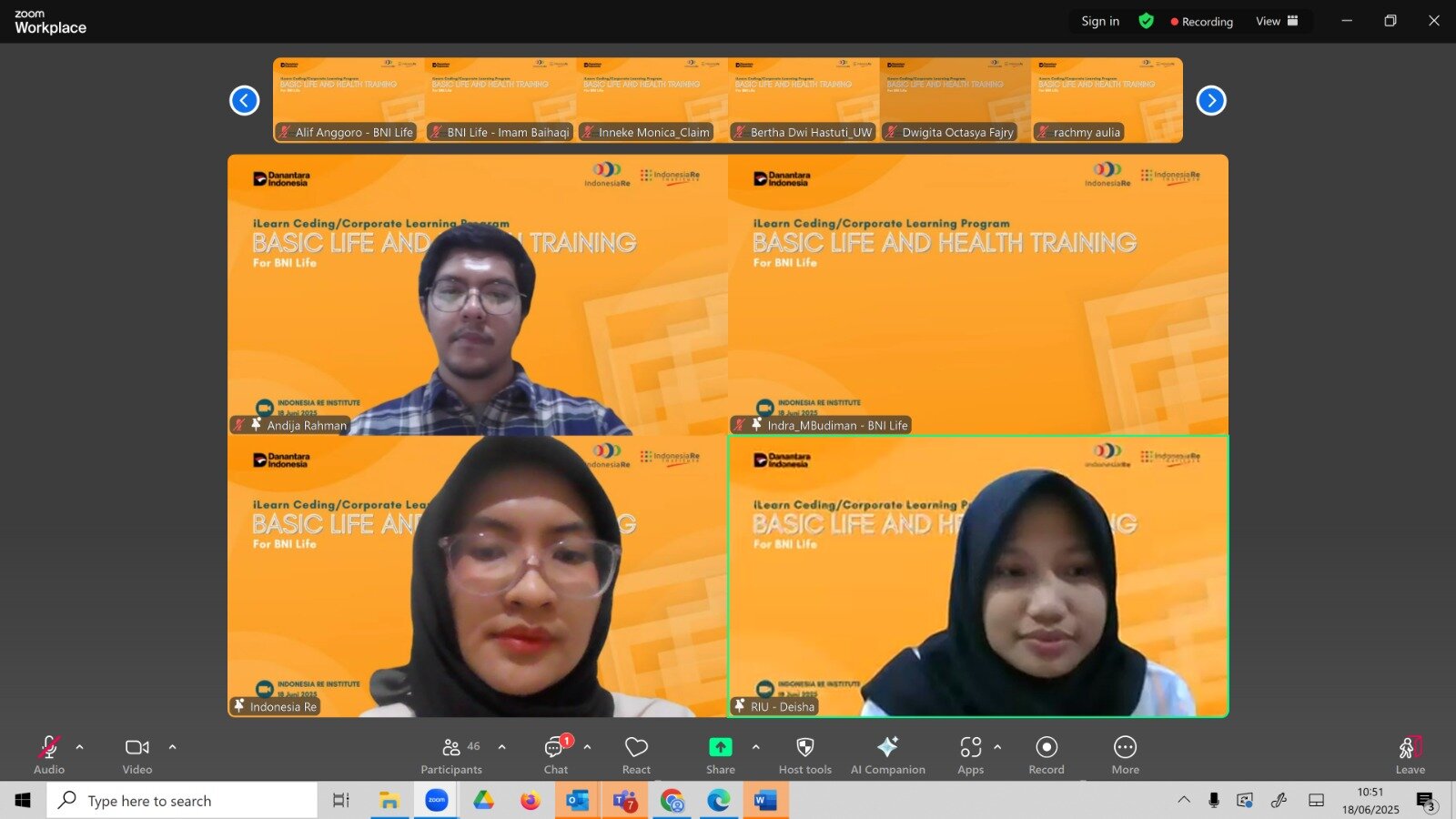The height and width of the screenshot is (819, 1456).
Task: Select Inneke Monica_Claim thumbnail
Action: [x=652, y=100]
